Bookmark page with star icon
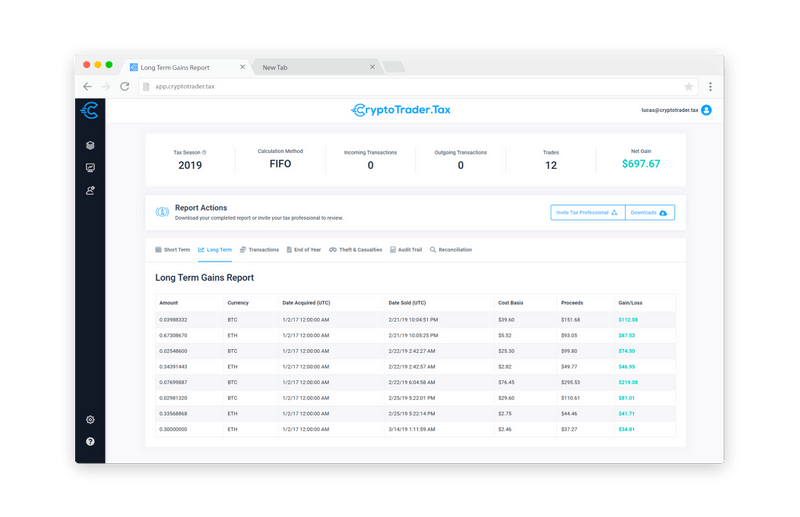Screen dimensions: 800x517 [x=688, y=87]
